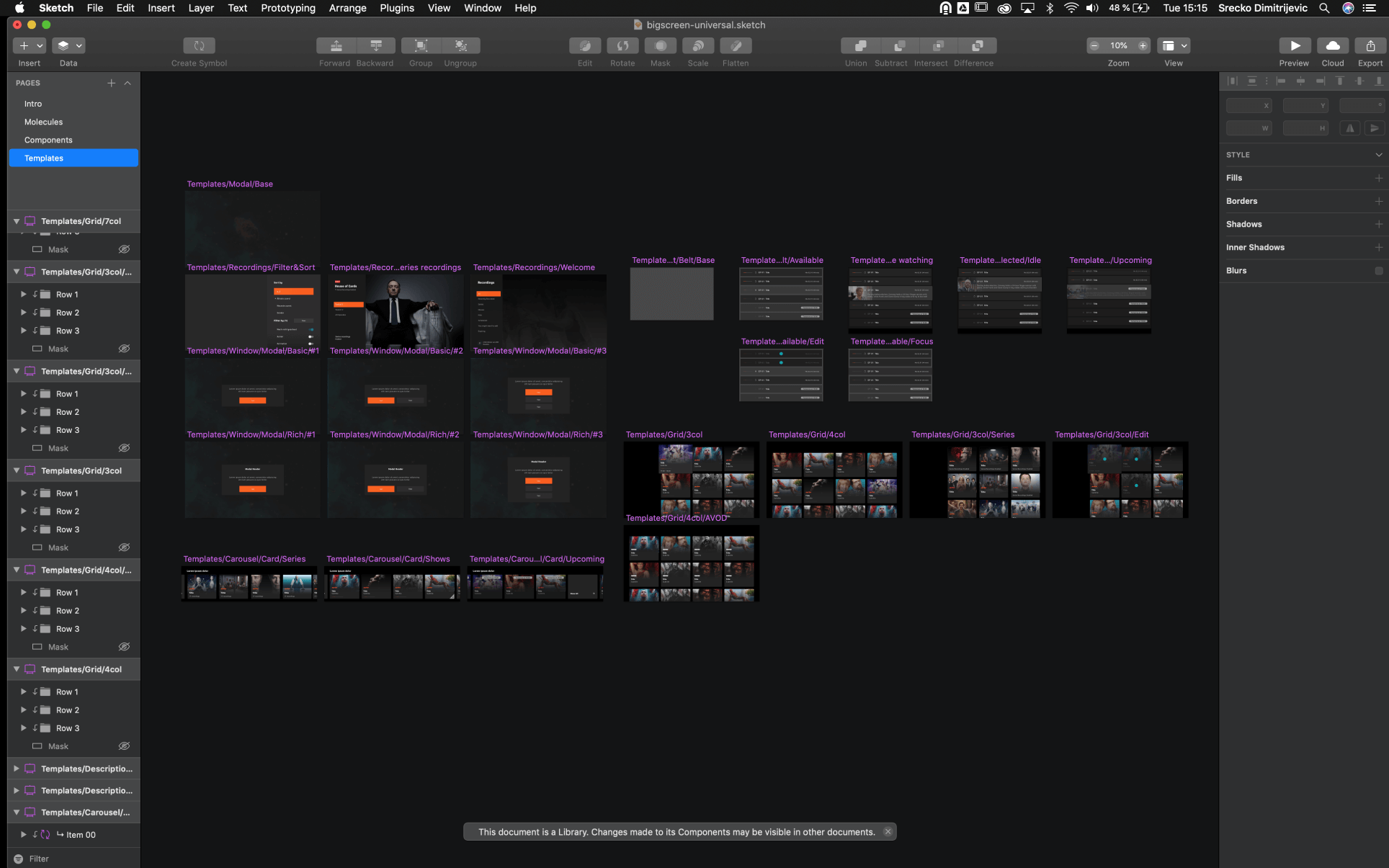
Task: Click the Preview play icon in toolbar
Action: [x=1295, y=45]
